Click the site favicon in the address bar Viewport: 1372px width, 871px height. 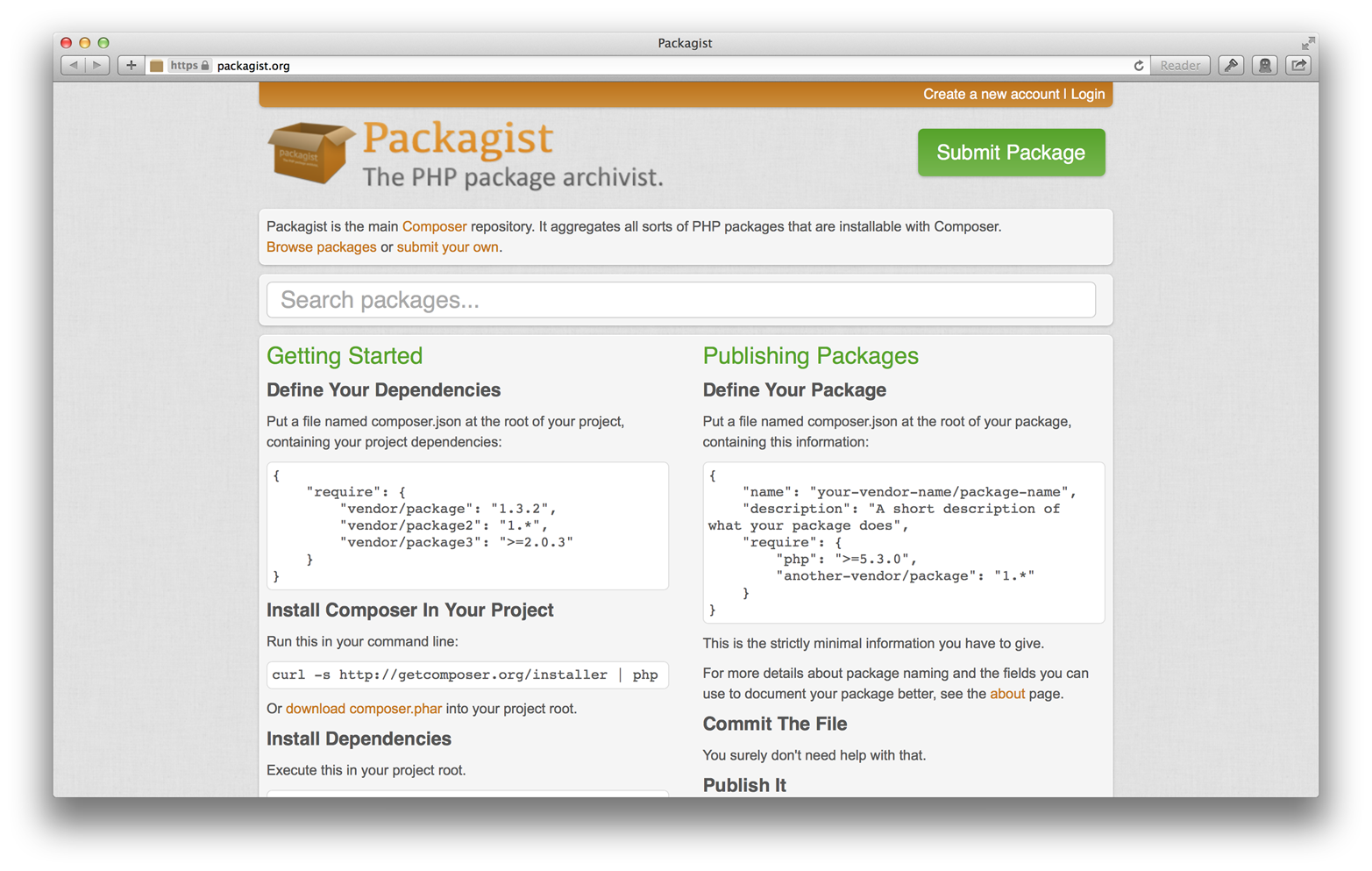[x=155, y=65]
